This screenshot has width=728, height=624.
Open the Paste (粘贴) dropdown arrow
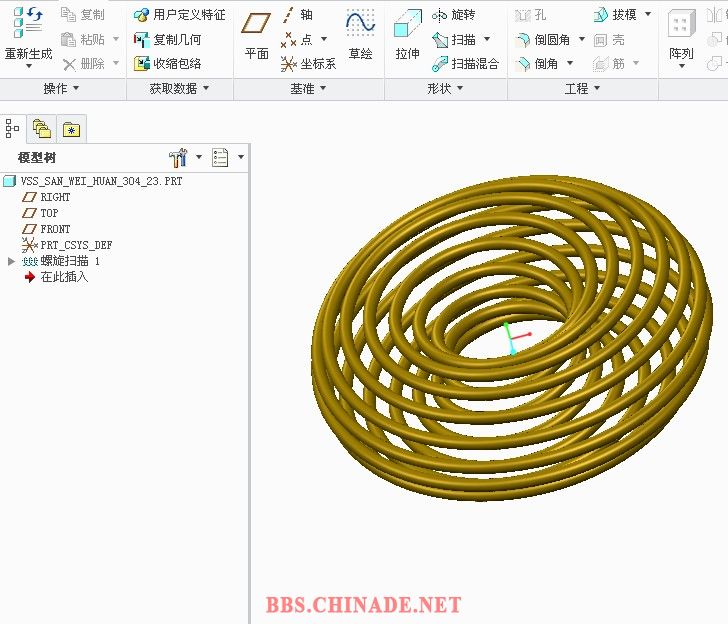click(x=116, y=39)
